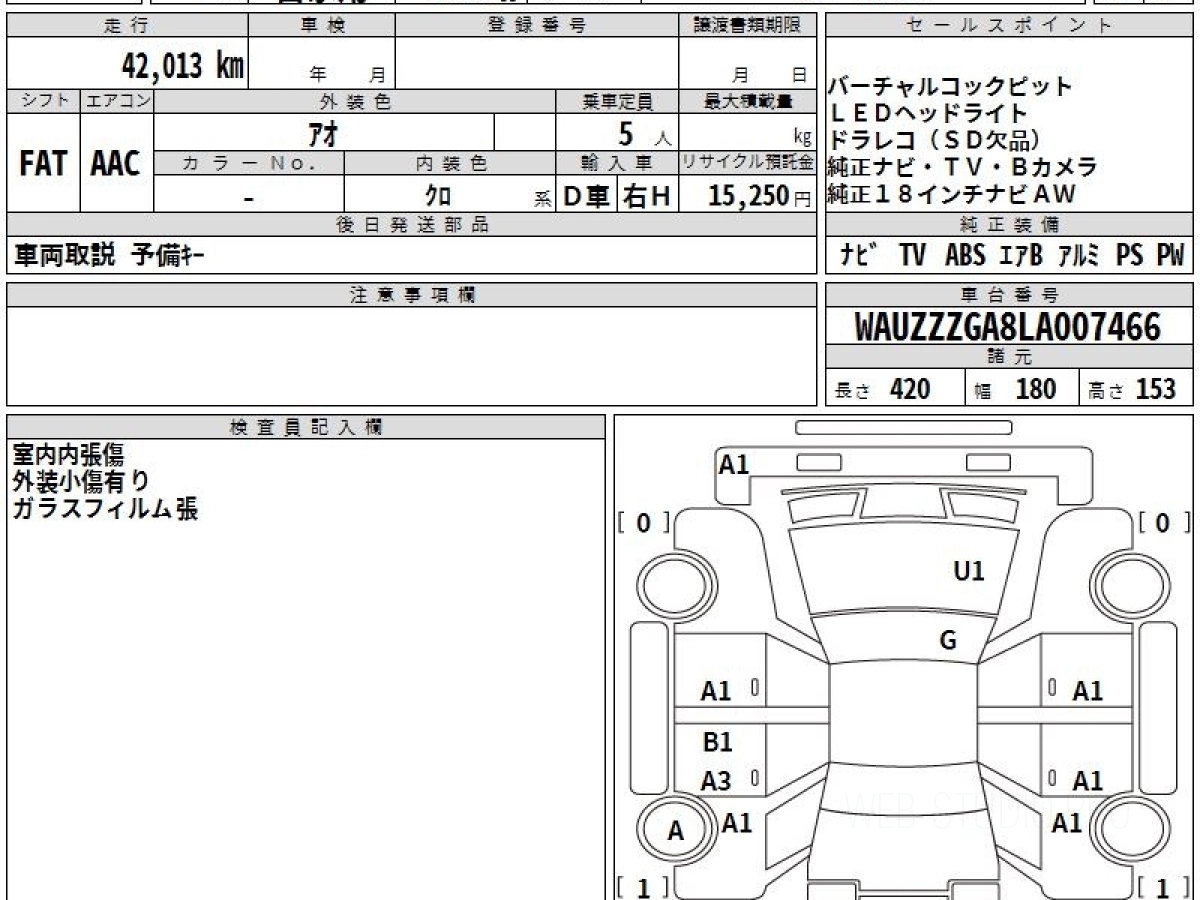Click the ナビ equipment item
The image size is (1200, 900).
[859, 255]
